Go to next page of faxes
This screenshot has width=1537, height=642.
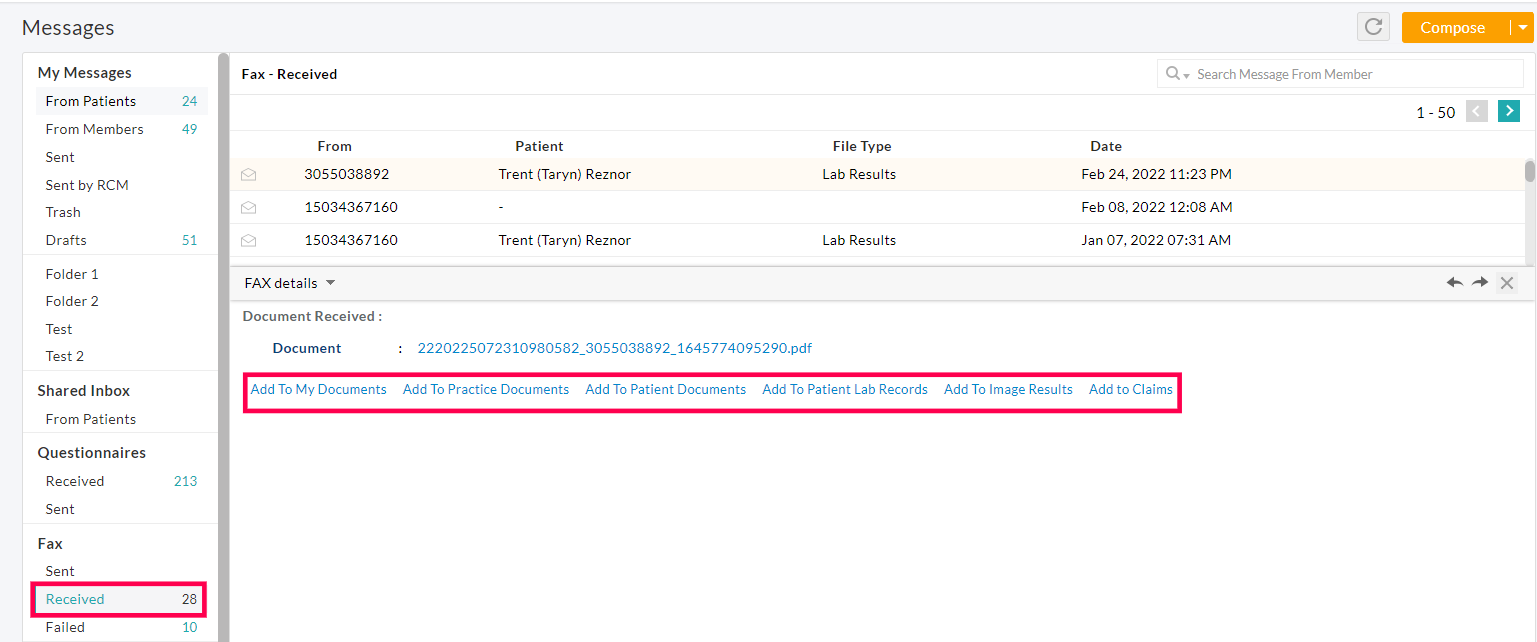click(1509, 111)
